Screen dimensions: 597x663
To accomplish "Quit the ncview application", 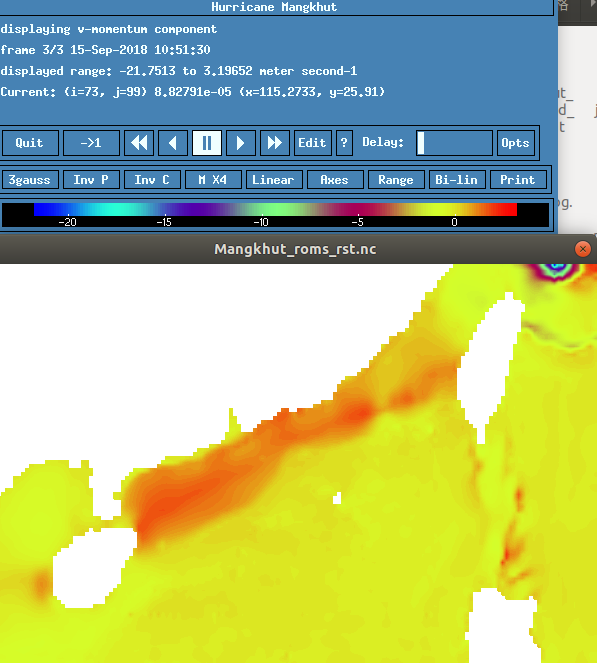I will [x=30, y=143].
